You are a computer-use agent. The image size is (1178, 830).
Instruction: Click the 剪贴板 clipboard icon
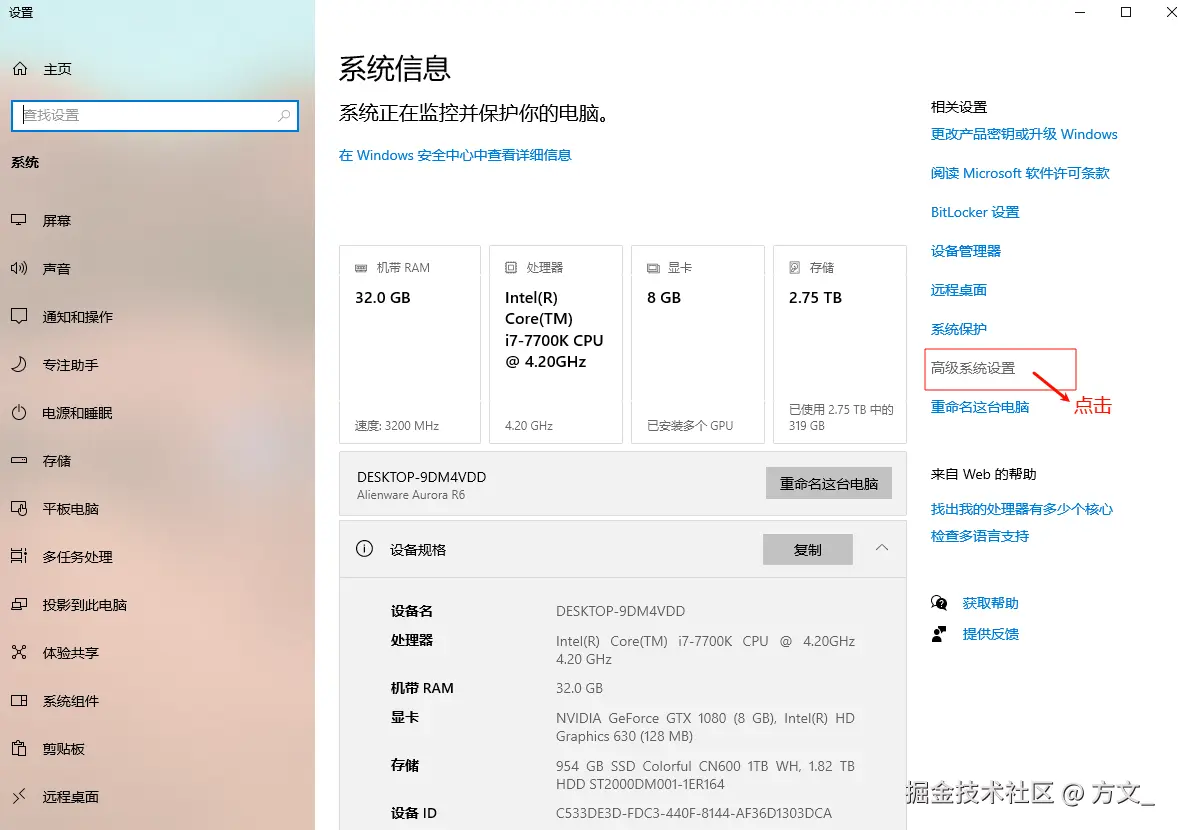pos(19,749)
